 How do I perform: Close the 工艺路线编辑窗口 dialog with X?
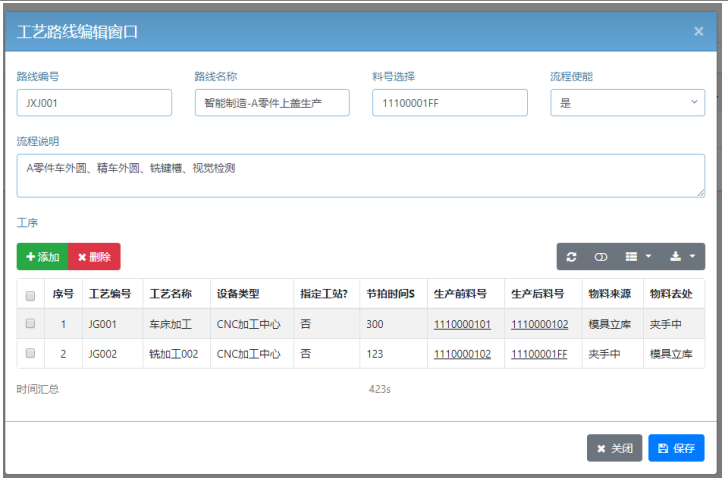click(x=698, y=31)
